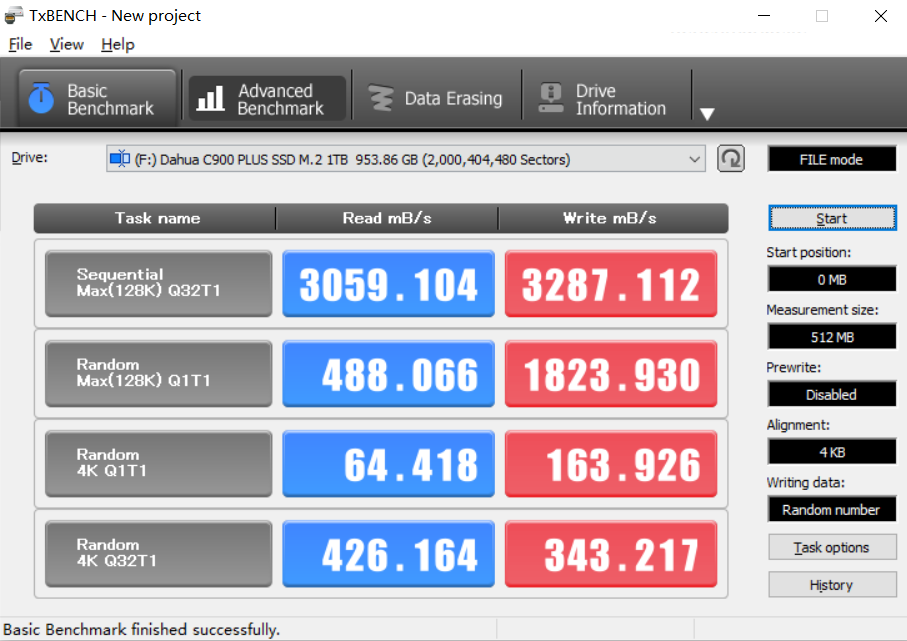This screenshot has height=641, width=907.
Task: Open the File menu
Action: [20, 45]
